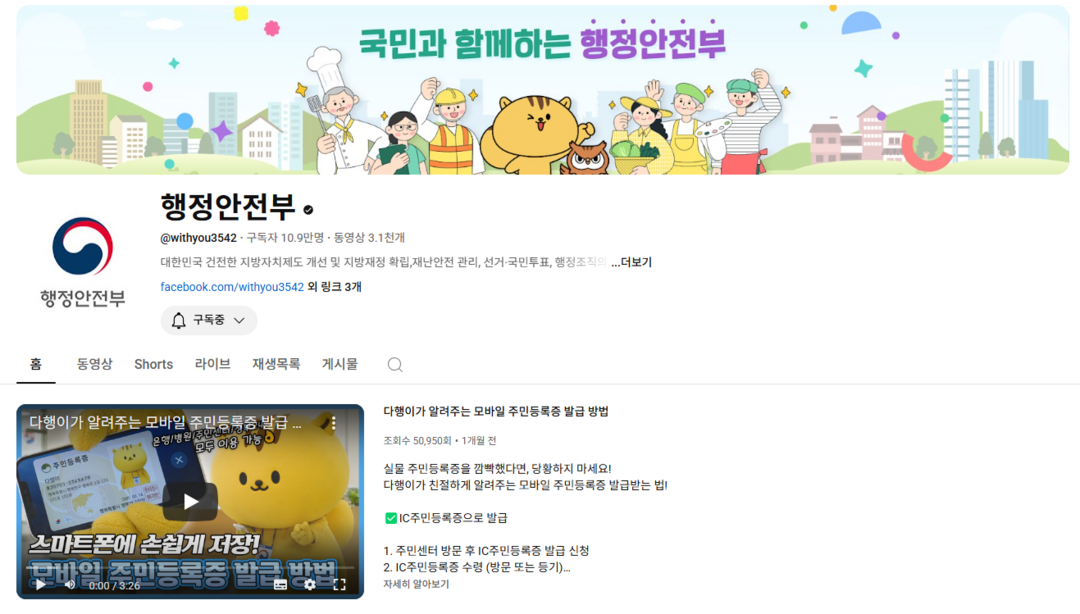
Task: Click the large center play button on video
Action: [x=190, y=501]
